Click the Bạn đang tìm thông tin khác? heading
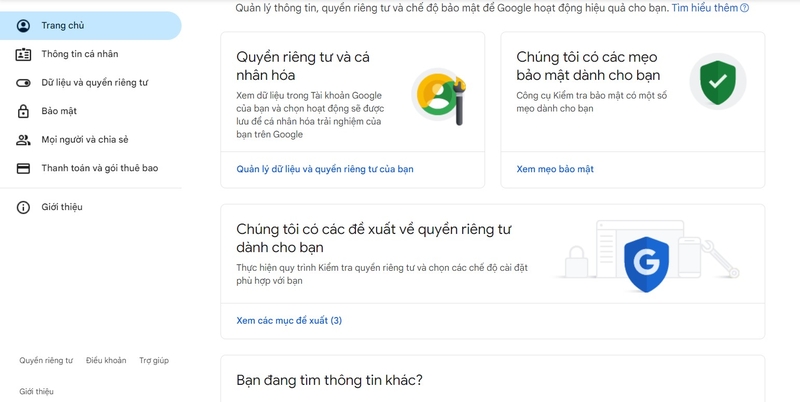This screenshot has width=800, height=402. point(329,381)
